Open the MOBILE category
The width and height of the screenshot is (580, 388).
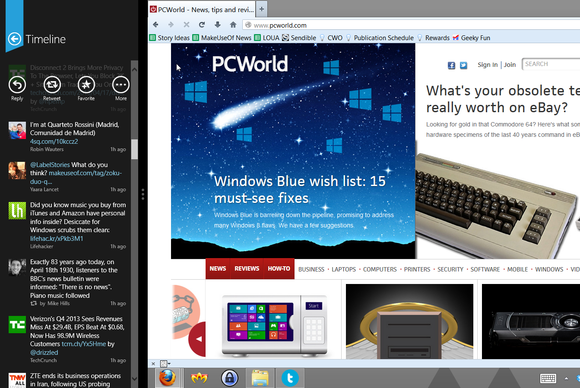pyautogui.click(x=517, y=269)
